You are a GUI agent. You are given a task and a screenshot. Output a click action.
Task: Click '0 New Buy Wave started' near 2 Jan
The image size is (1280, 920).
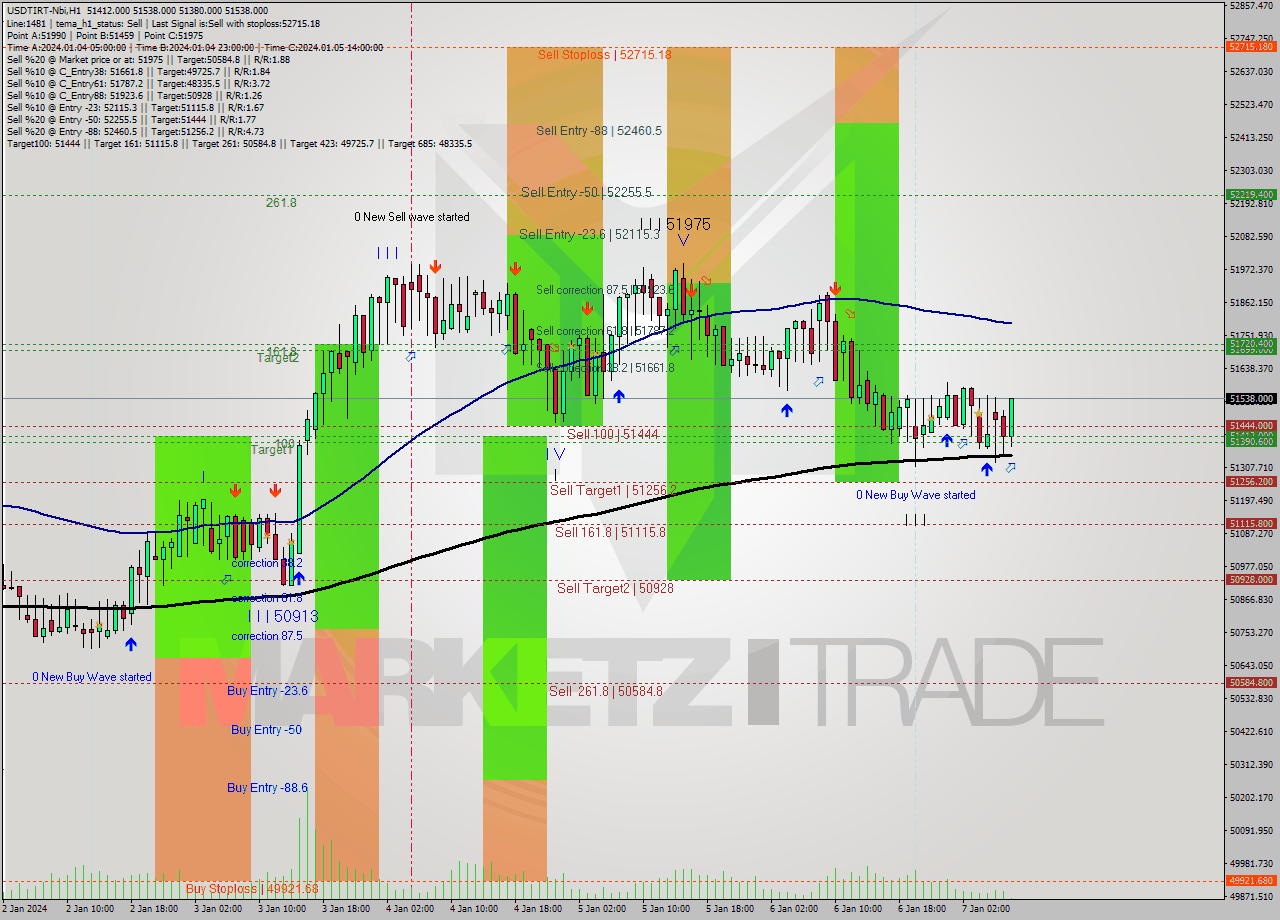(92, 677)
